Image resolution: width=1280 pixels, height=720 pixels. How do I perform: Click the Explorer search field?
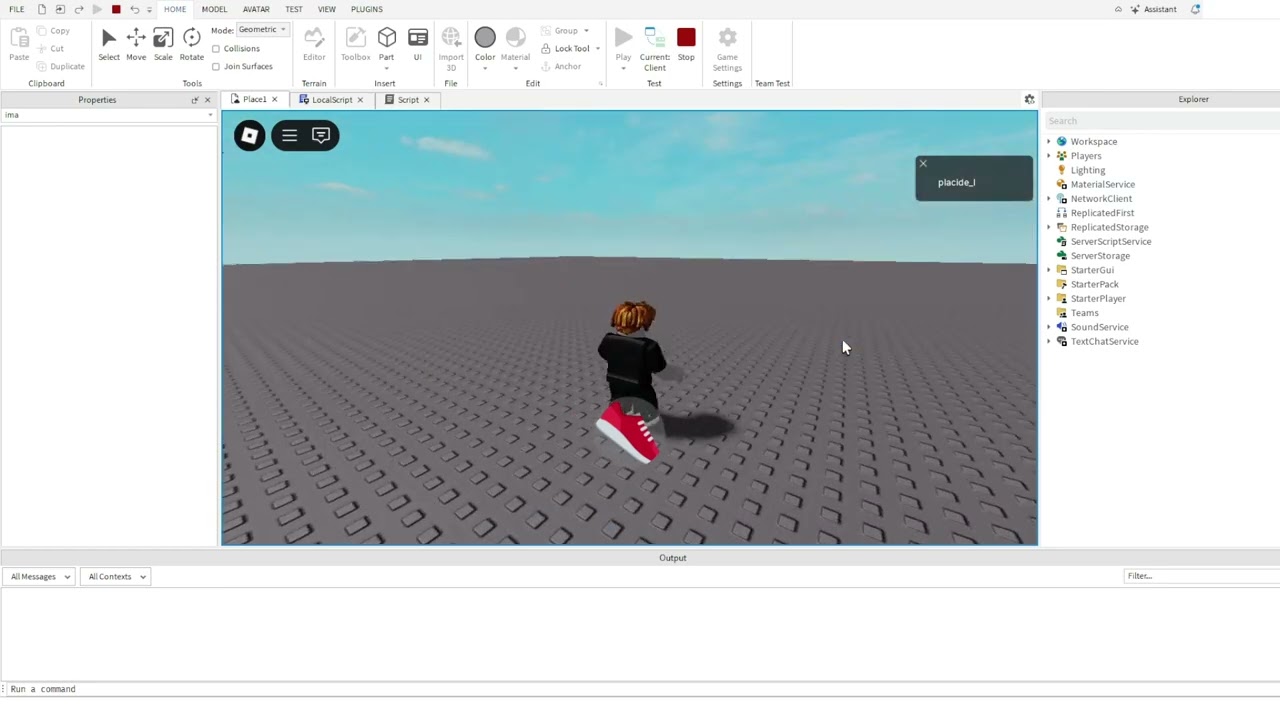point(1160,121)
